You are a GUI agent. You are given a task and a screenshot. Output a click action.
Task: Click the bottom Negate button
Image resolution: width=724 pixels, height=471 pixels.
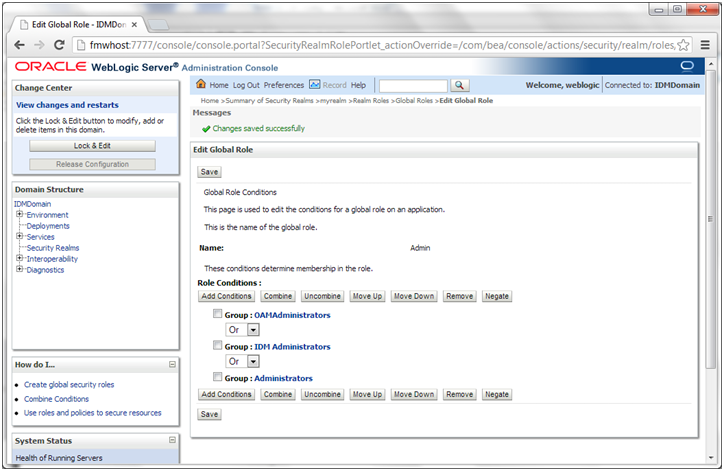coord(497,394)
